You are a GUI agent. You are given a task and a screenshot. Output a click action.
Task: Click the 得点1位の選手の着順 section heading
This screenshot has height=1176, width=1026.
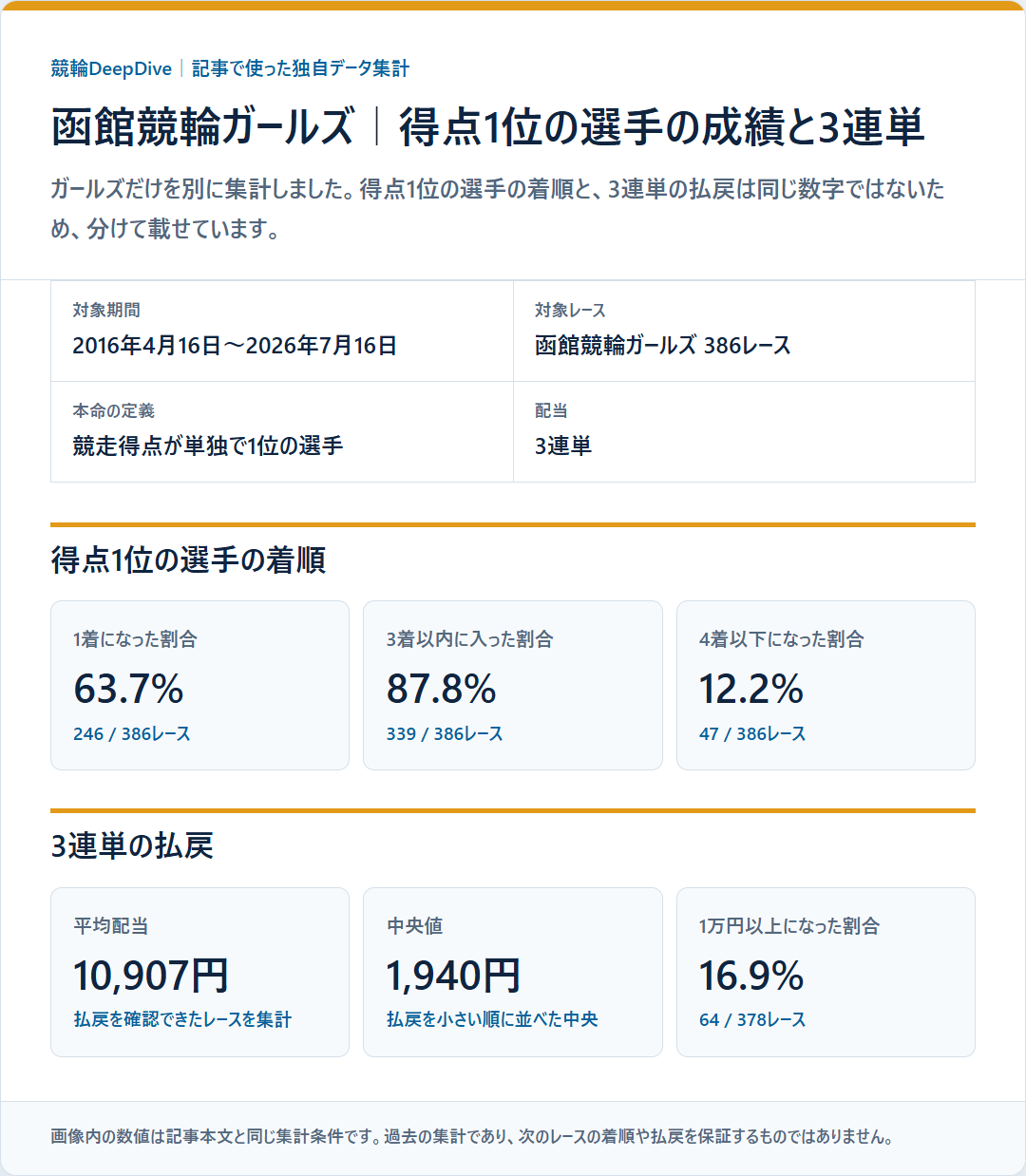188,560
